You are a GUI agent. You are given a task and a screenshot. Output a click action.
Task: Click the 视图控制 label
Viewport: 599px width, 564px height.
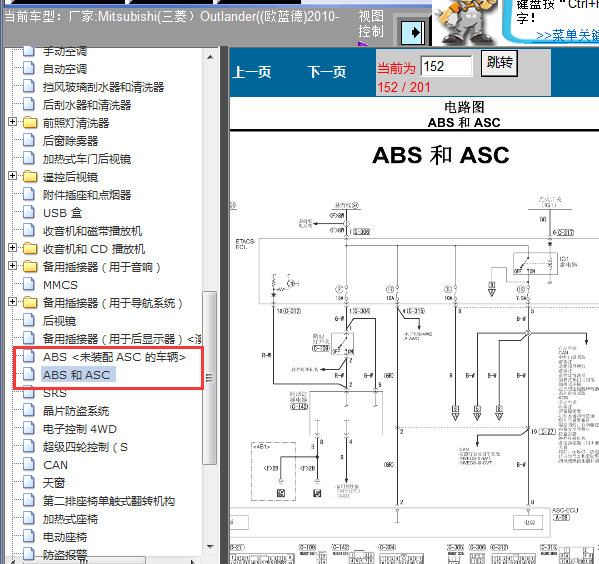tap(371, 24)
